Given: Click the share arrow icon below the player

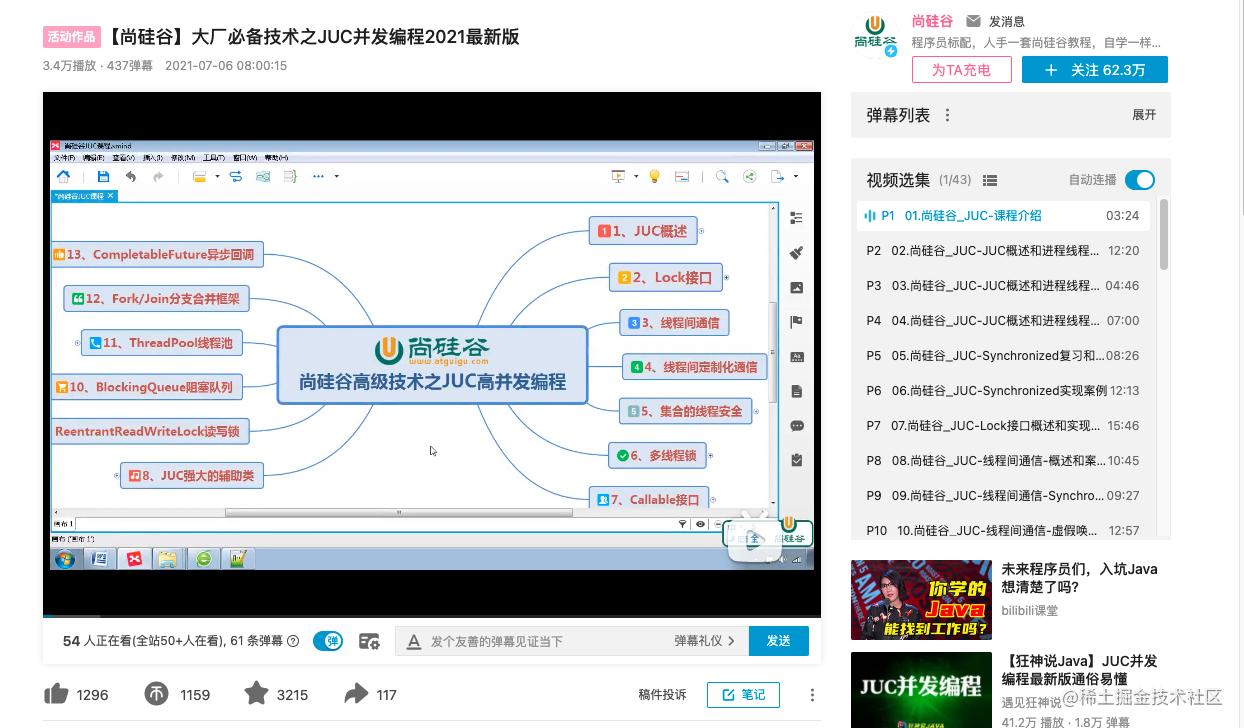Looking at the screenshot, I should (358, 693).
